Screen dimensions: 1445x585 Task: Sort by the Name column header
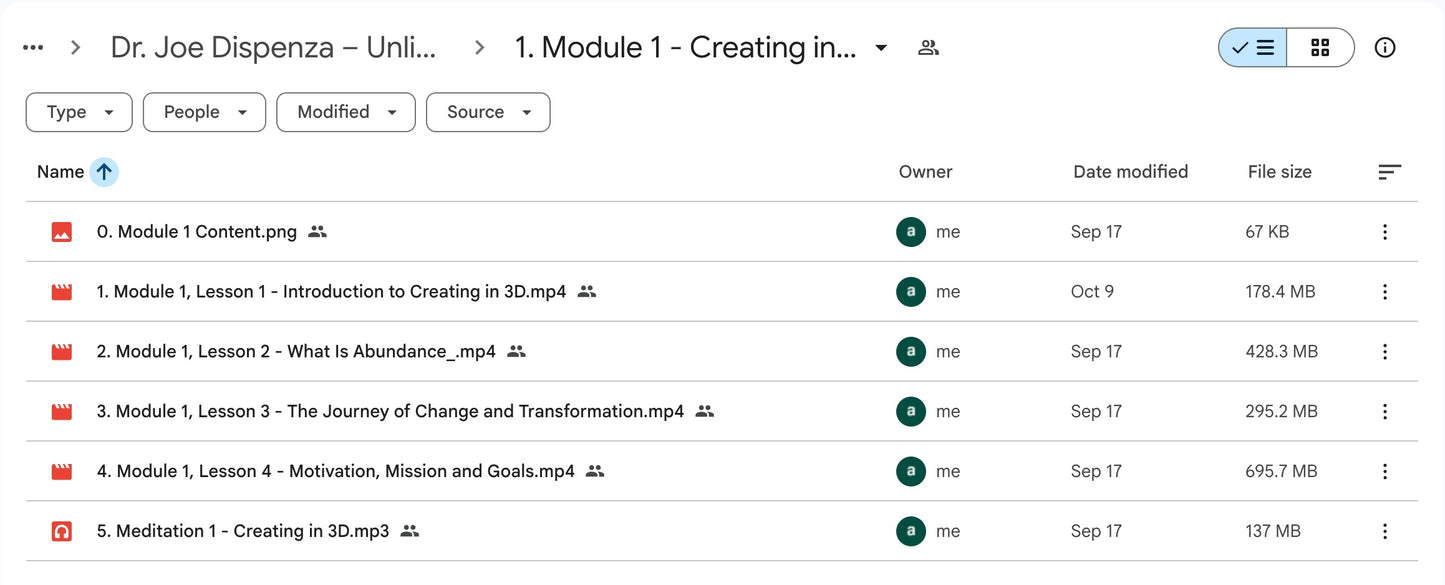pyautogui.click(x=60, y=172)
